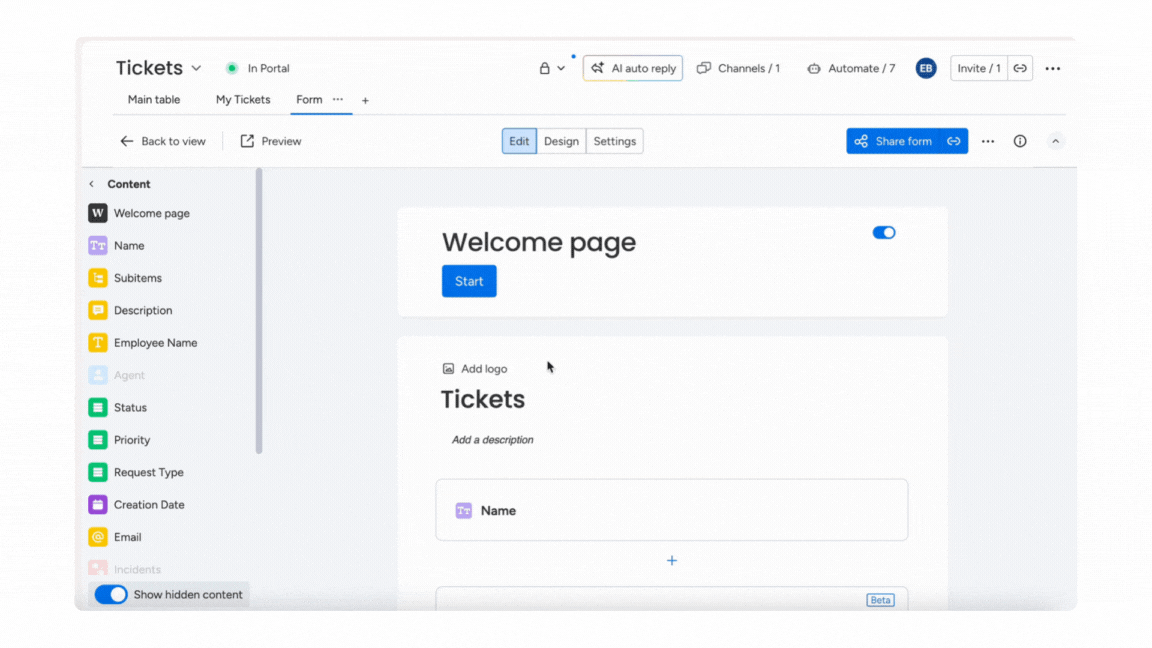Add question with plus below Name card
The width and height of the screenshot is (1152, 648).
672,561
